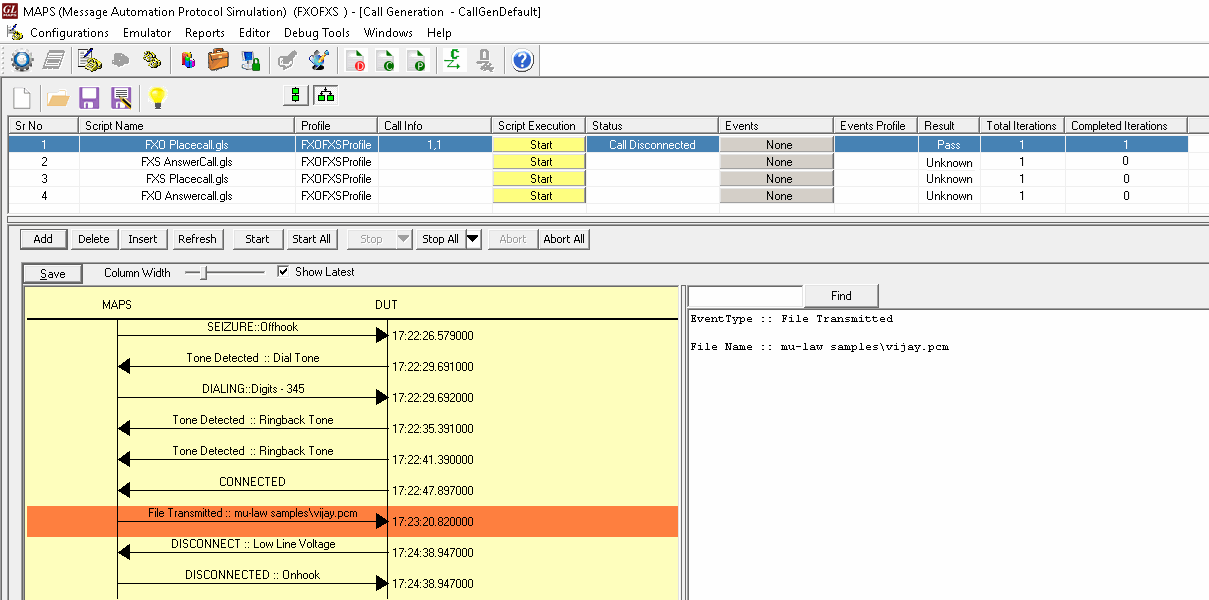Start the FXS Placecall.gls script
Screen dimensions: 1209x600
point(541,179)
